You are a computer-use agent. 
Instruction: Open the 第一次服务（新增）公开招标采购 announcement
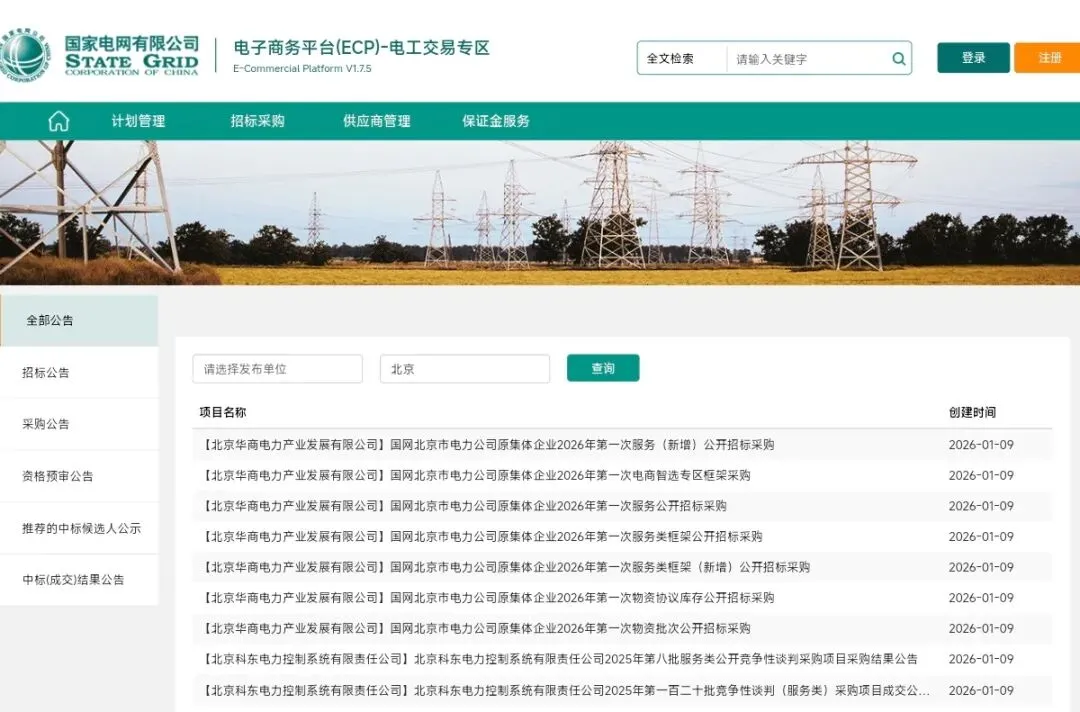click(487, 445)
